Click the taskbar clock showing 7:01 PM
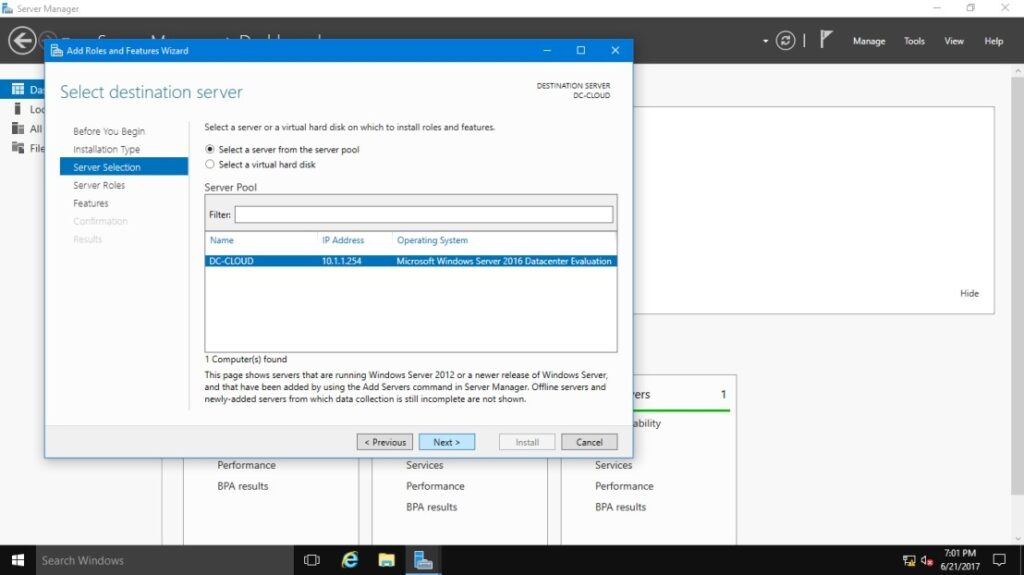This screenshot has height=575, width=1024. pos(959,560)
